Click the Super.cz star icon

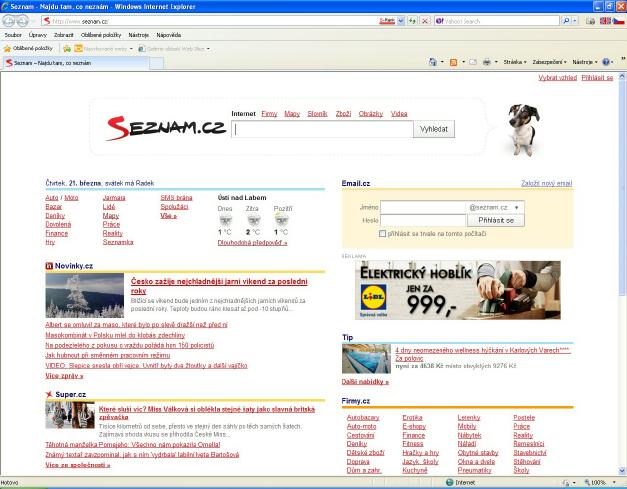[x=49, y=395]
